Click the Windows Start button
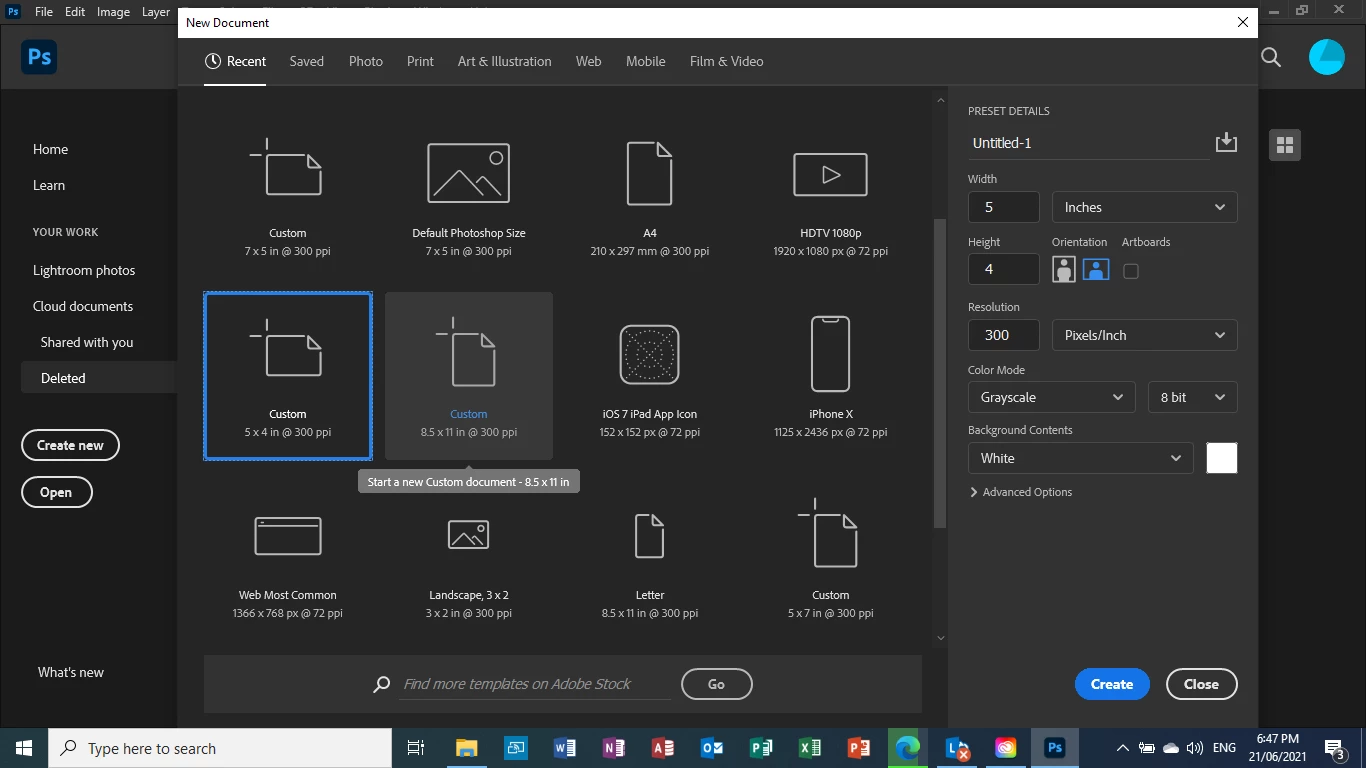This screenshot has width=1366, height=768. [x=24, y=748]
